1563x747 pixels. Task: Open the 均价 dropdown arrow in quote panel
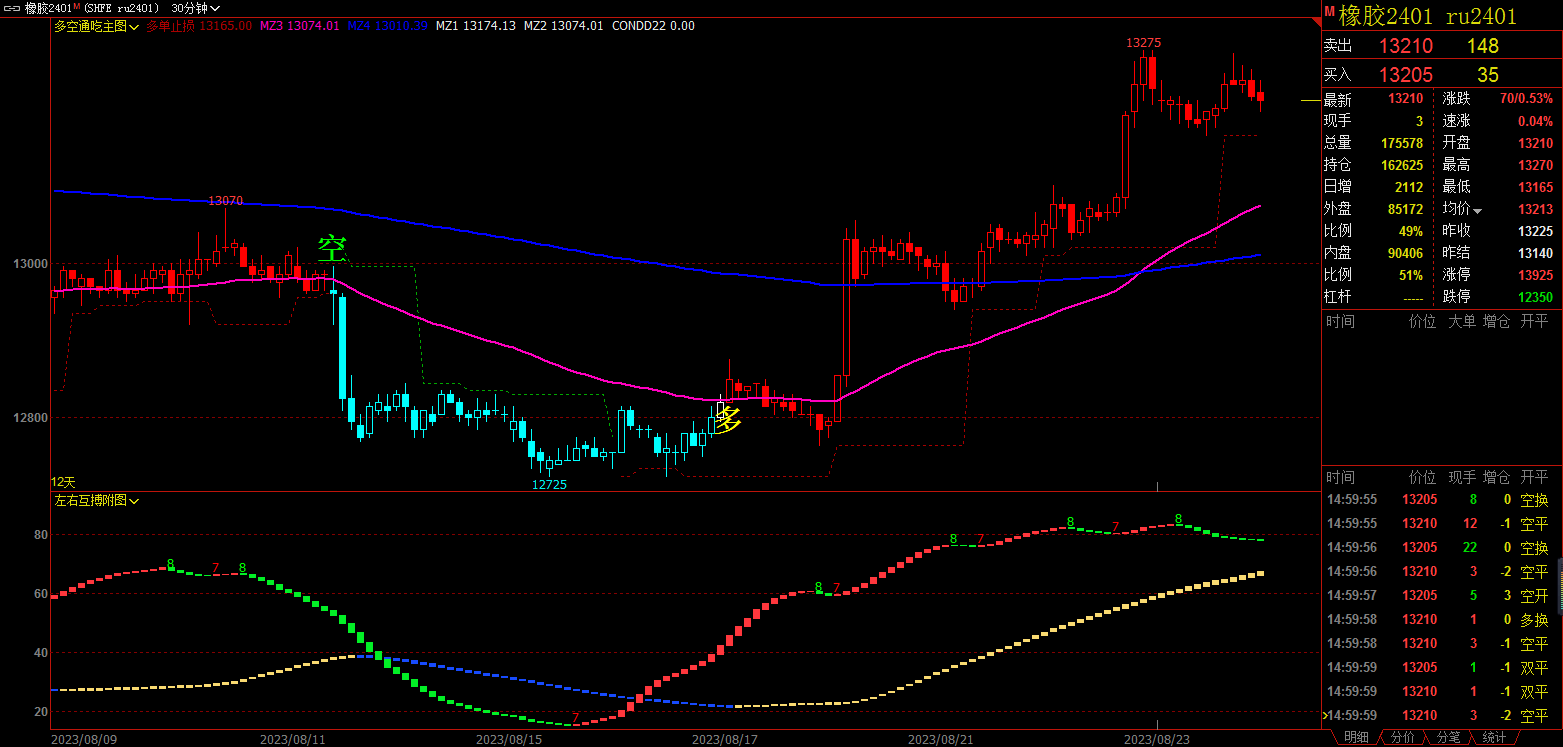1477,210
